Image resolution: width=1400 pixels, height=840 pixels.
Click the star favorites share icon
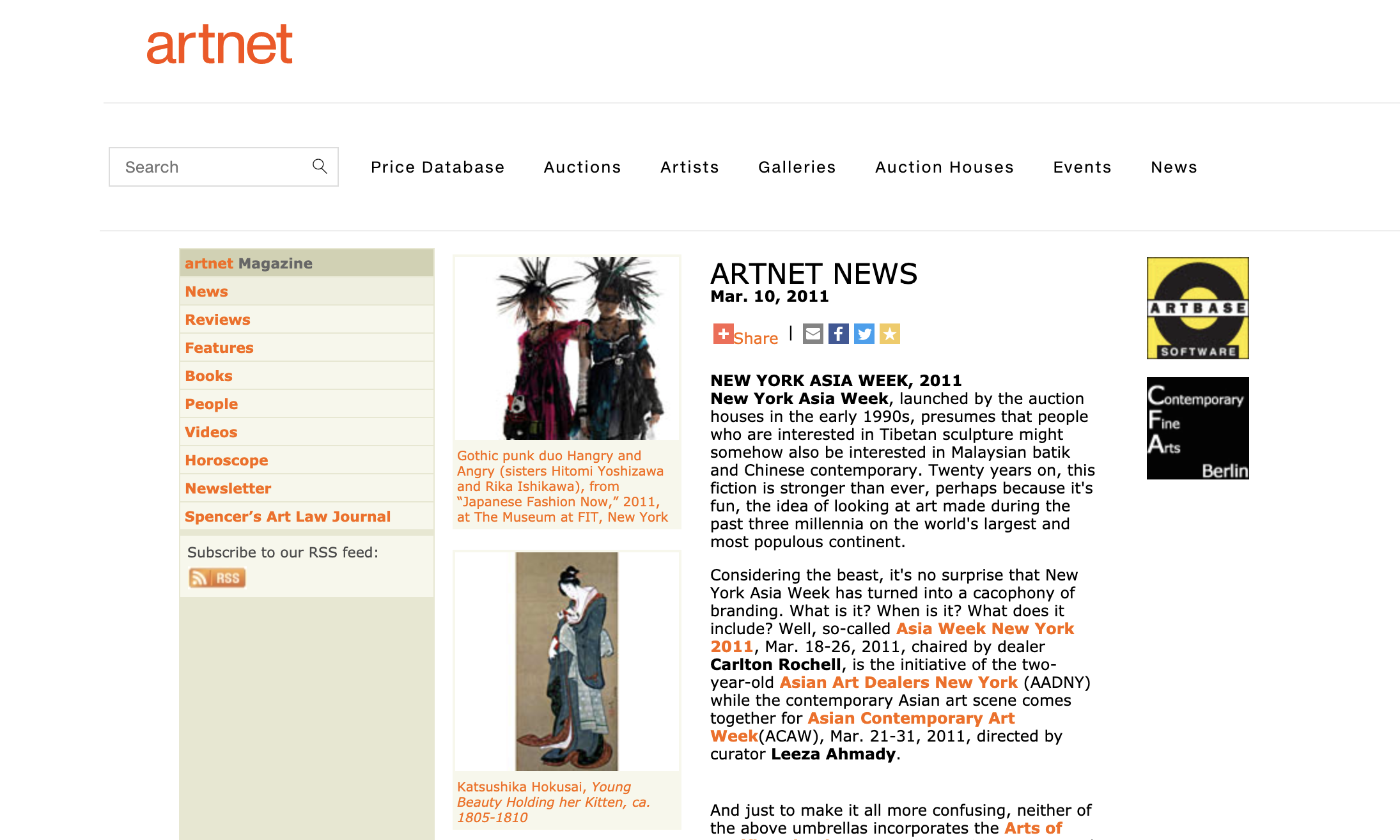[889, 334]
